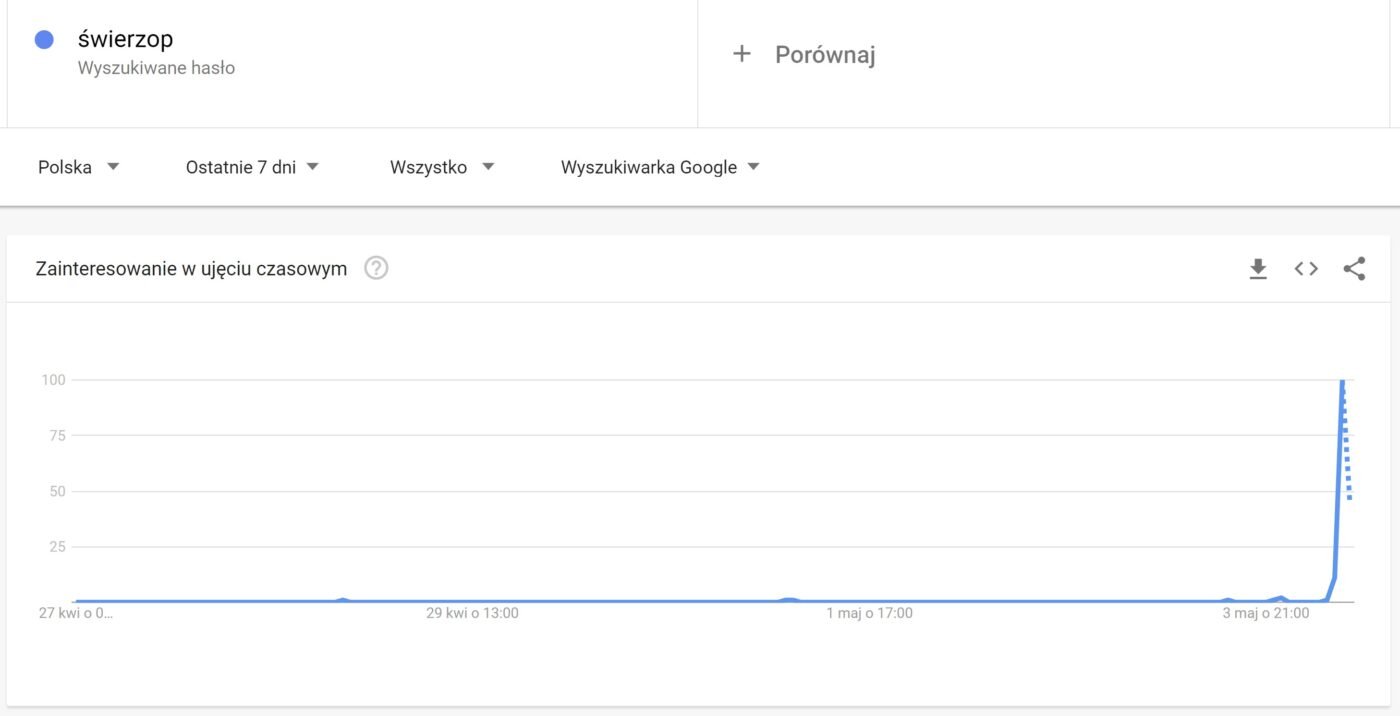Add a comparison term with Porównaj
This screenshot has height=716, width=1400.
[x=825, y=55]
